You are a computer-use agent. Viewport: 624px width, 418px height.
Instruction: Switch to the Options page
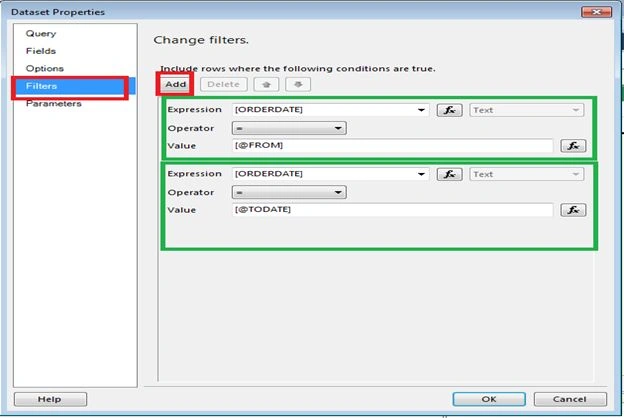click(x=45, y=68)
